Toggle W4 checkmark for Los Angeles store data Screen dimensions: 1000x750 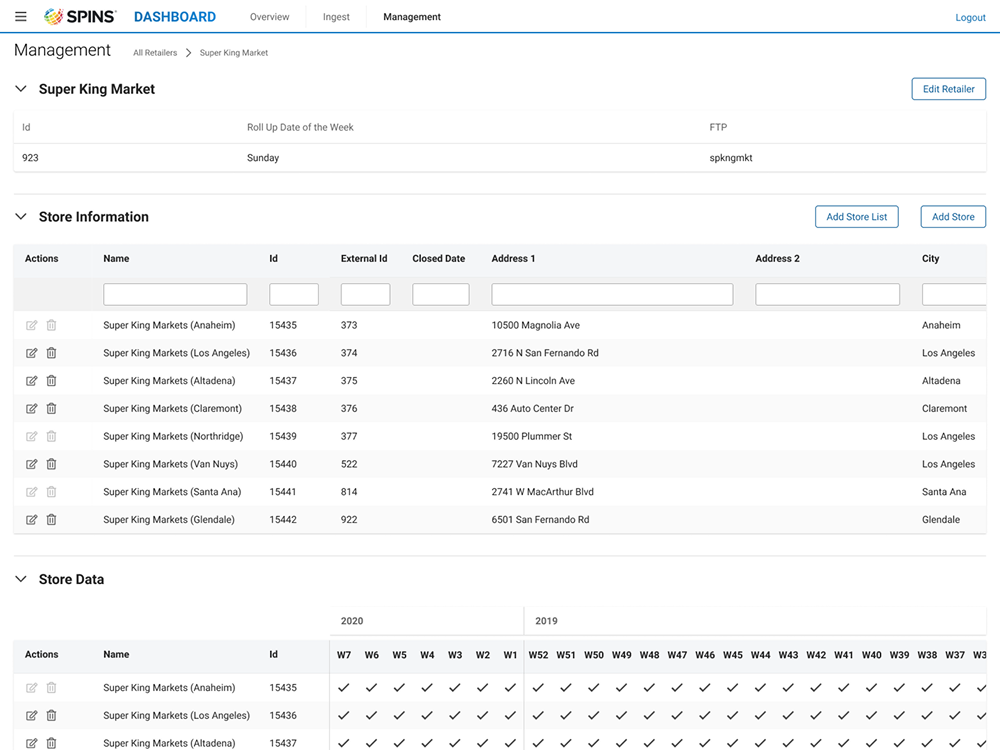[427, 716]
